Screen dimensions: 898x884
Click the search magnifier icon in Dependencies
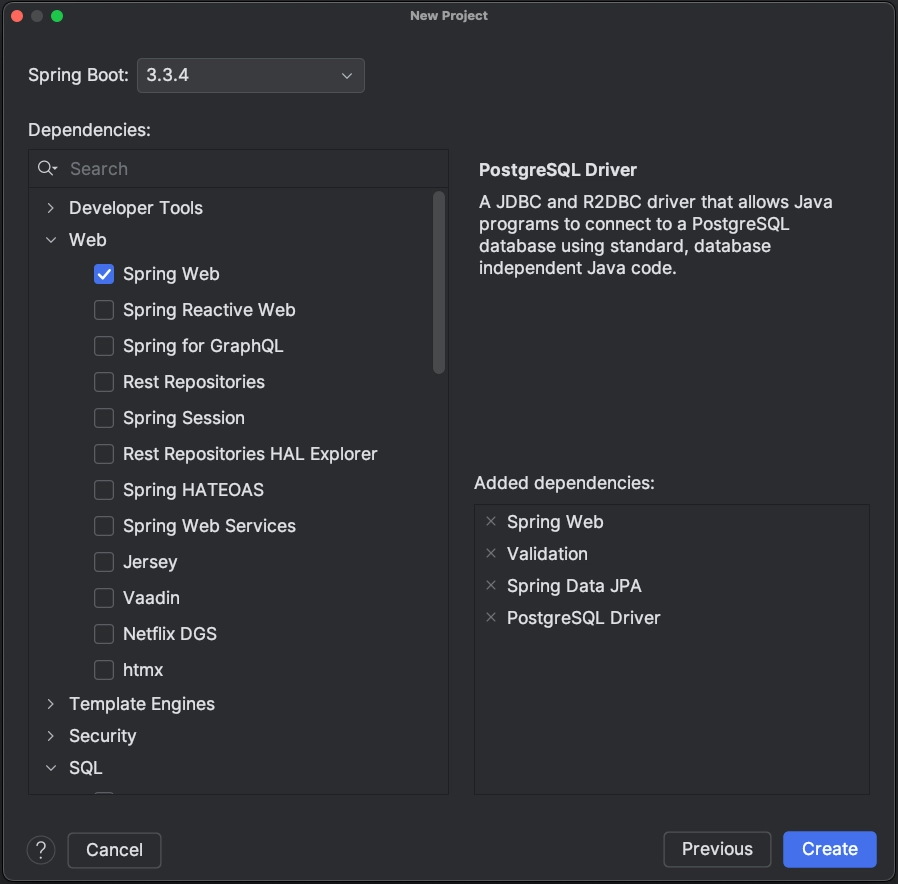click(x=47, y=168)
